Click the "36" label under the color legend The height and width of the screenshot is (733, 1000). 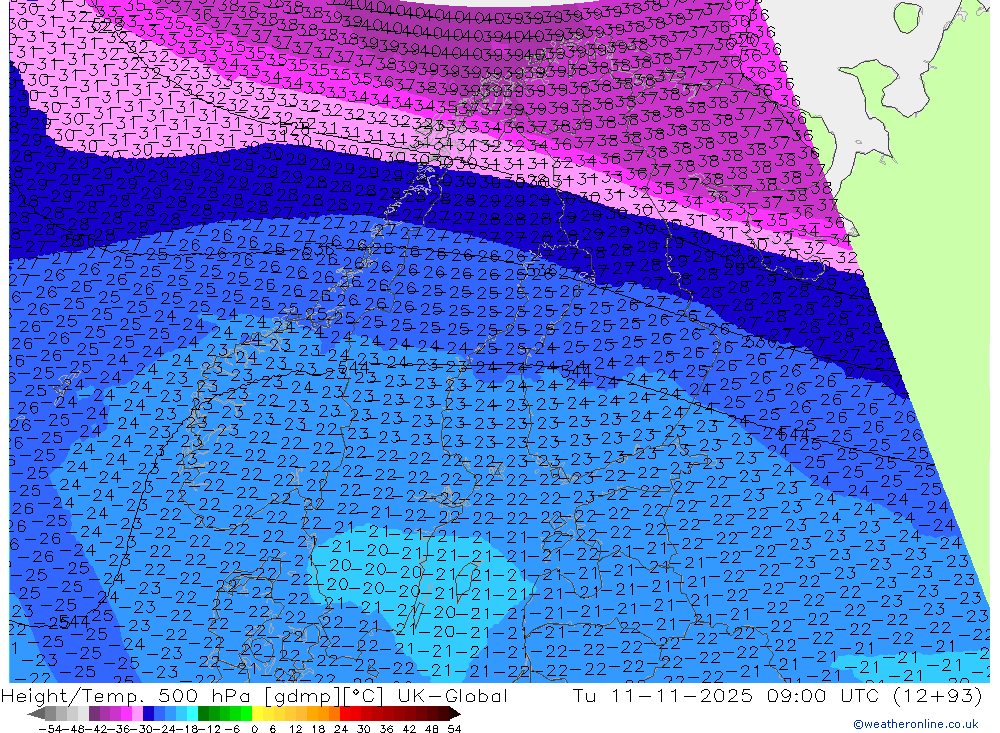coord(386,729)
